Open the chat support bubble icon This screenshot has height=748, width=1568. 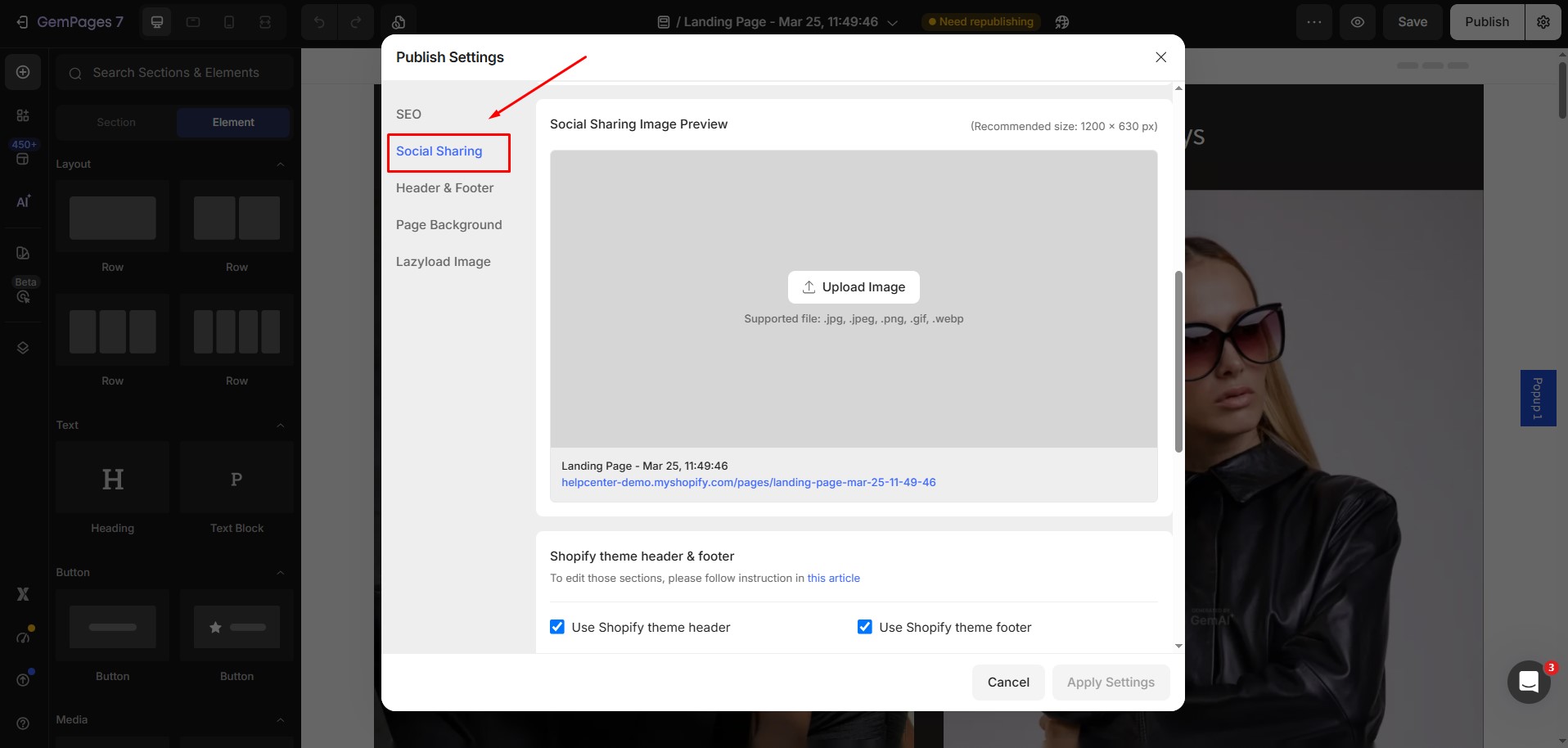click(x=1529, y=682)
